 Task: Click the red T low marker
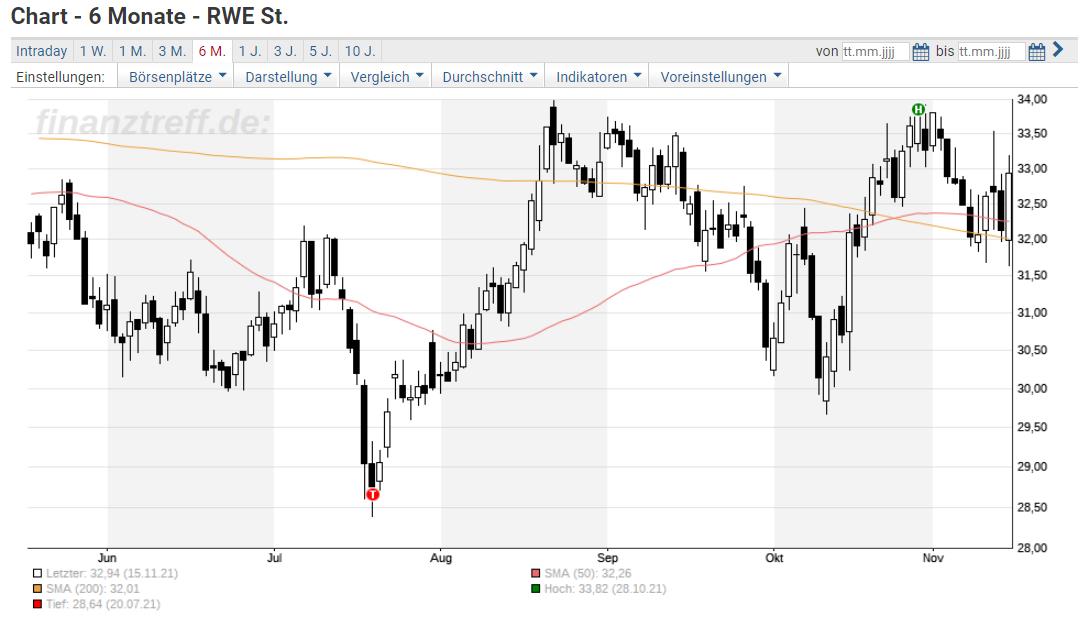coord(373,495)
